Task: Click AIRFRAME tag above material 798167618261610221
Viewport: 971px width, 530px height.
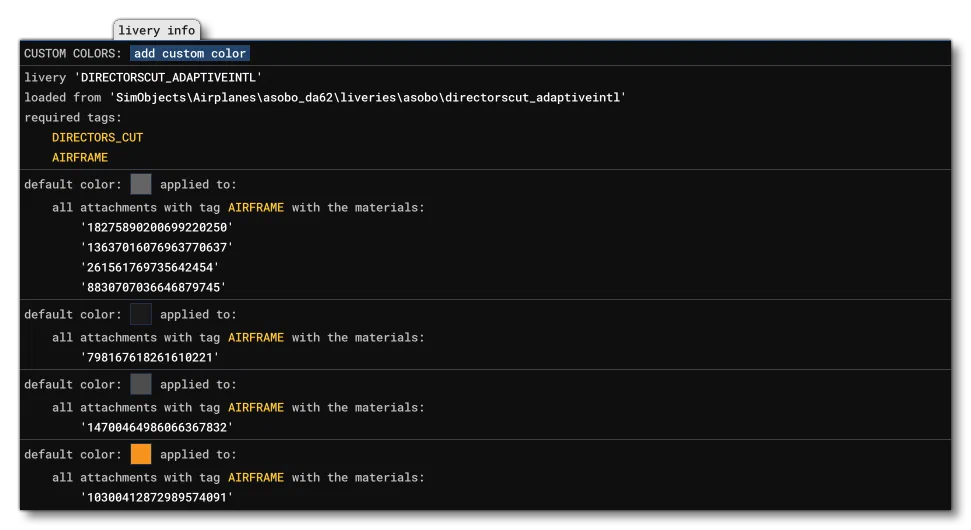Action: pos(256,337)
